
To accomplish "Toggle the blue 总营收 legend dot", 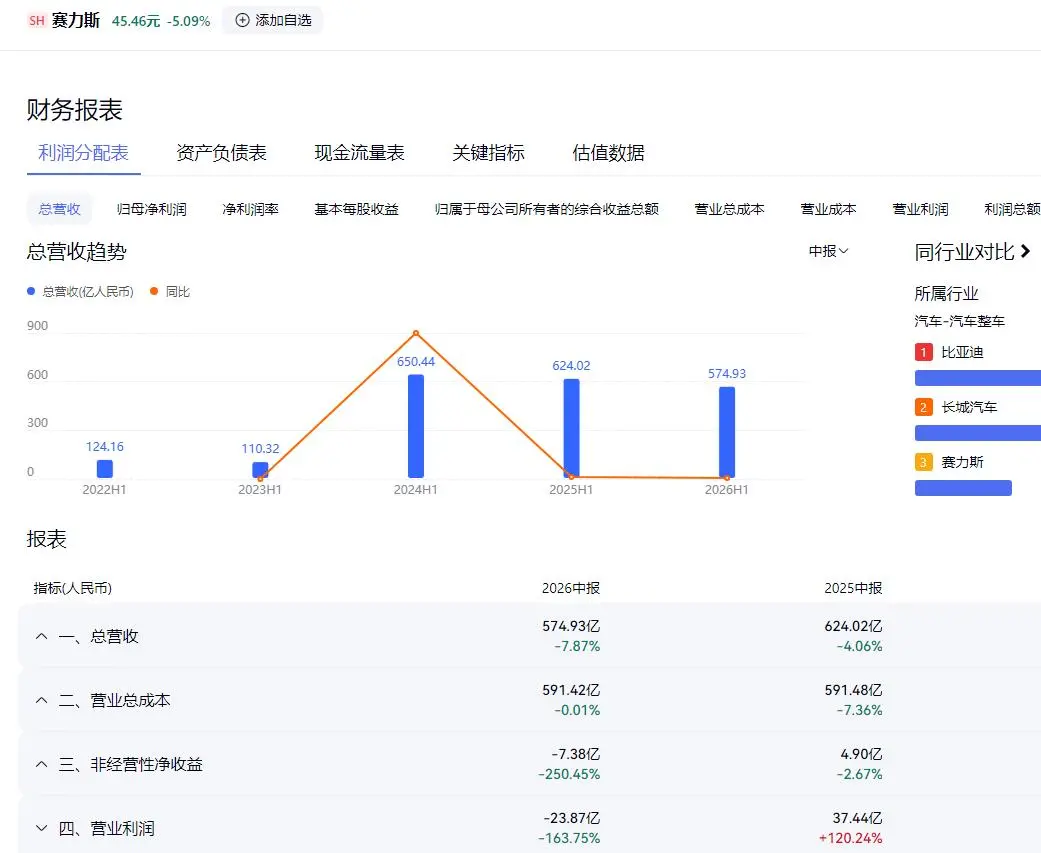I will pyautogui.click(x=31, y=291).
